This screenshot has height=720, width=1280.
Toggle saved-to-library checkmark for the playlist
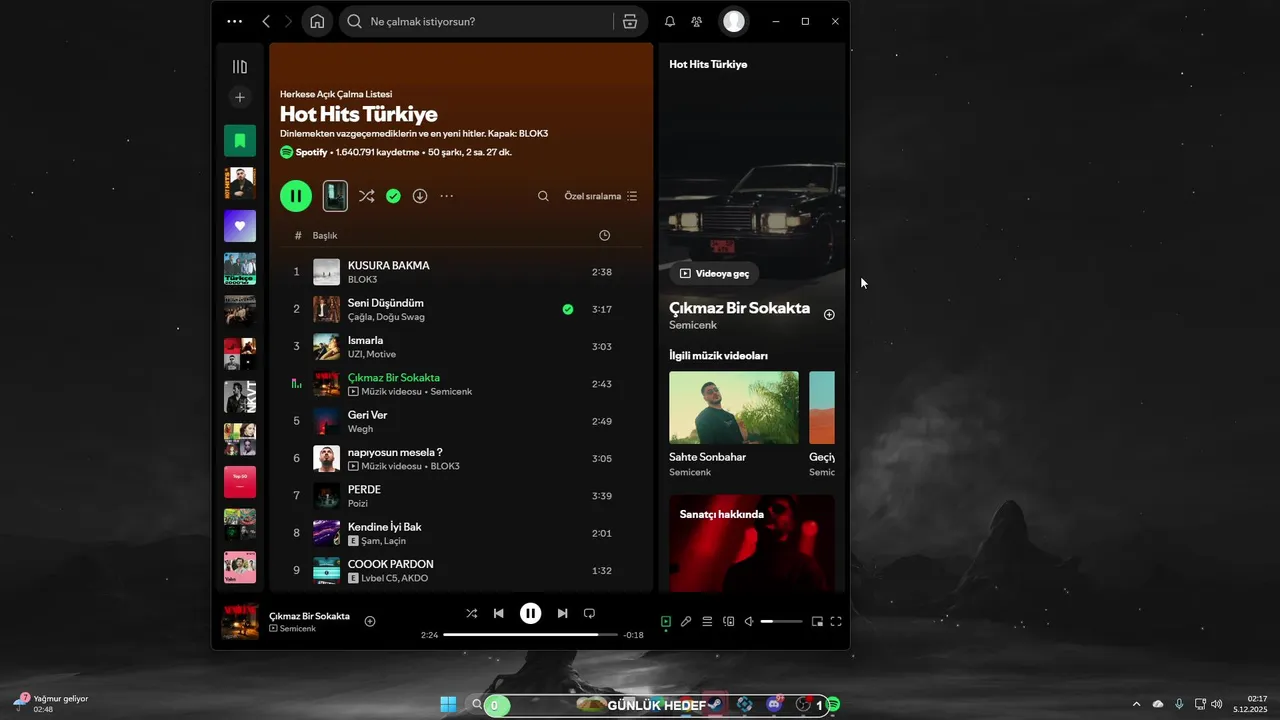point(393,196)
